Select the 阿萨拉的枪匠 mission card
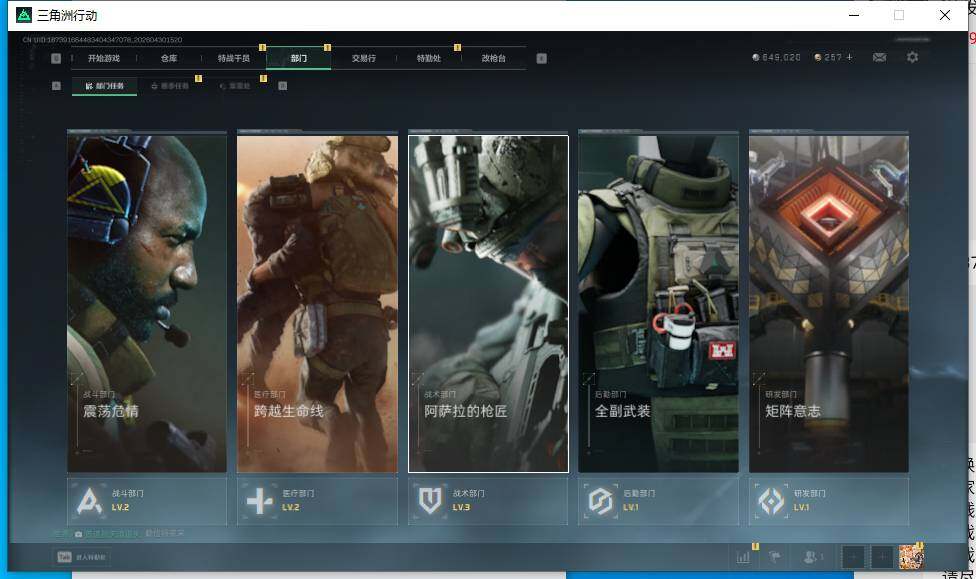 coord(488,300)
